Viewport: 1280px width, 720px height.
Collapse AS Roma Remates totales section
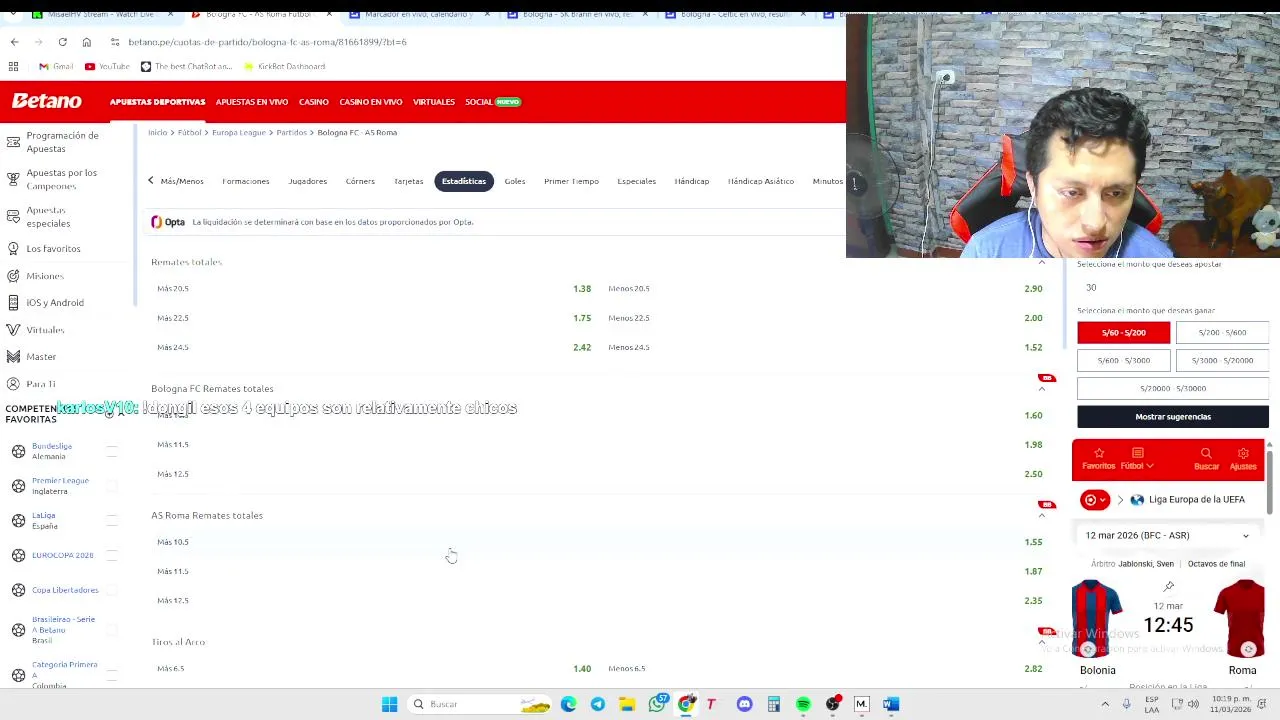[x=1041, y=515]
